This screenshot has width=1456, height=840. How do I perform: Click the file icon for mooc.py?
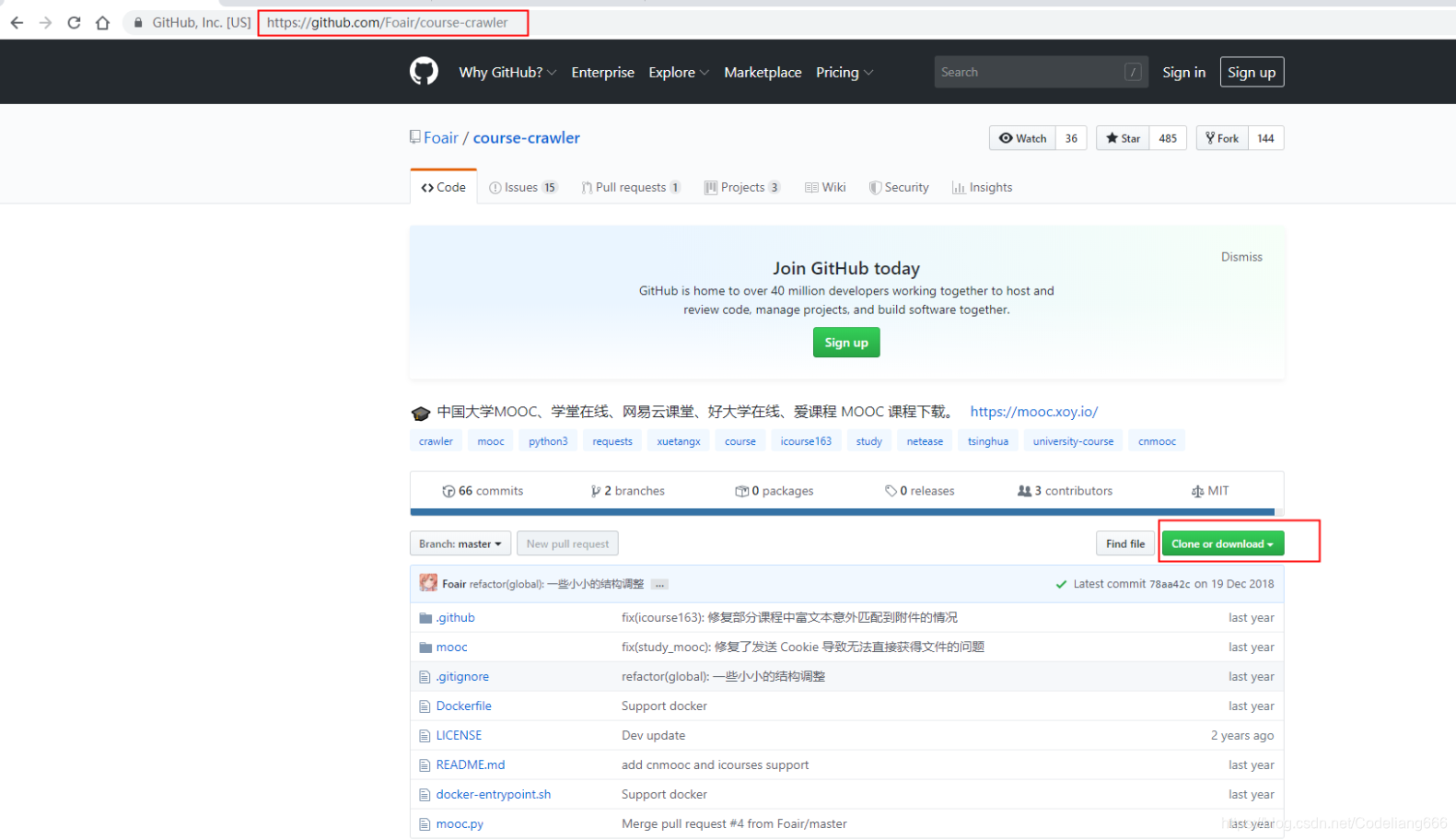pos(425,824)
